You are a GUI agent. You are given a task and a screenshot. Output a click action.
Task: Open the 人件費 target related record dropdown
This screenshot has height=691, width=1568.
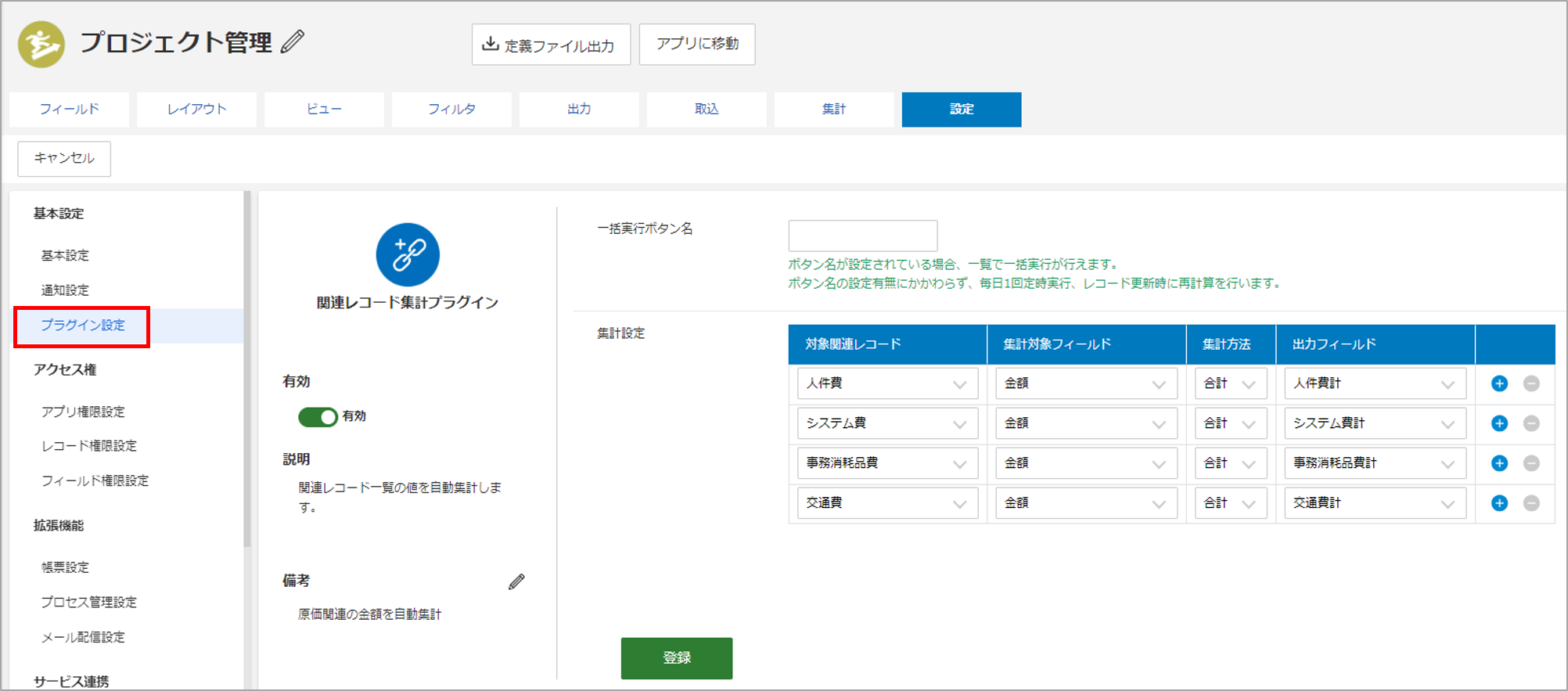click(887, 383)
